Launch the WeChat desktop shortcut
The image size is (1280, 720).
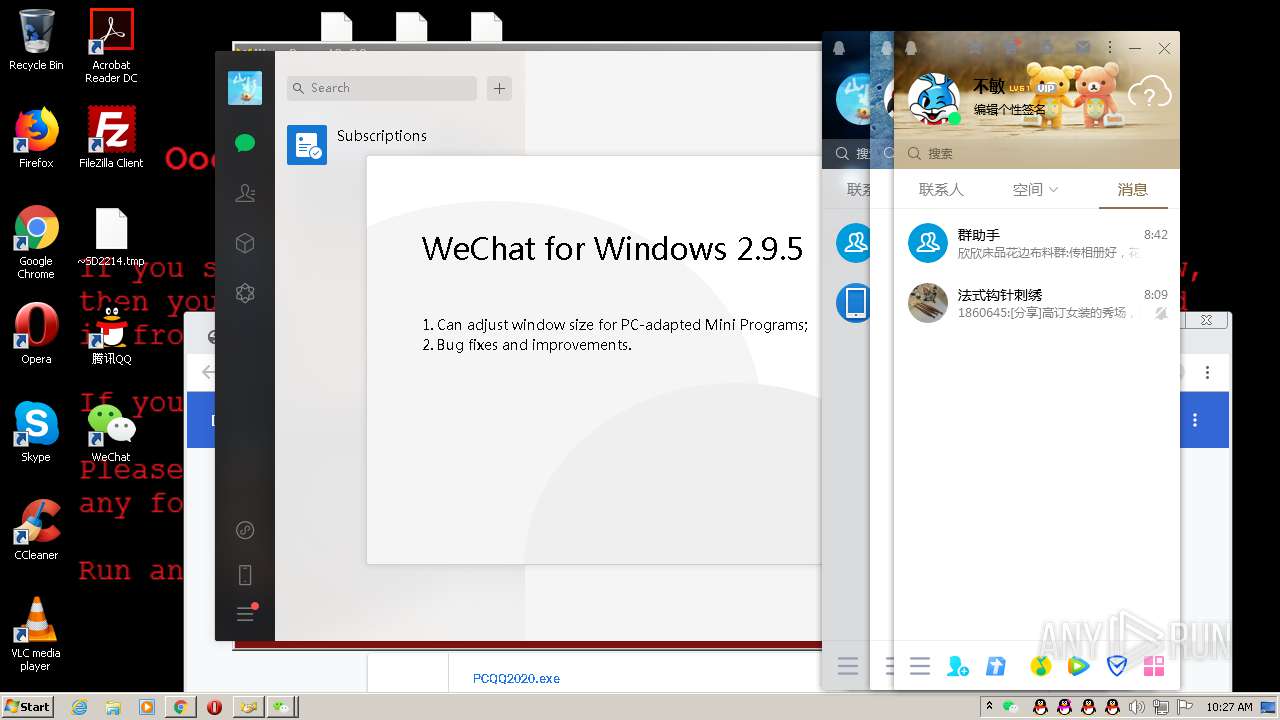[x=111, y=432]
